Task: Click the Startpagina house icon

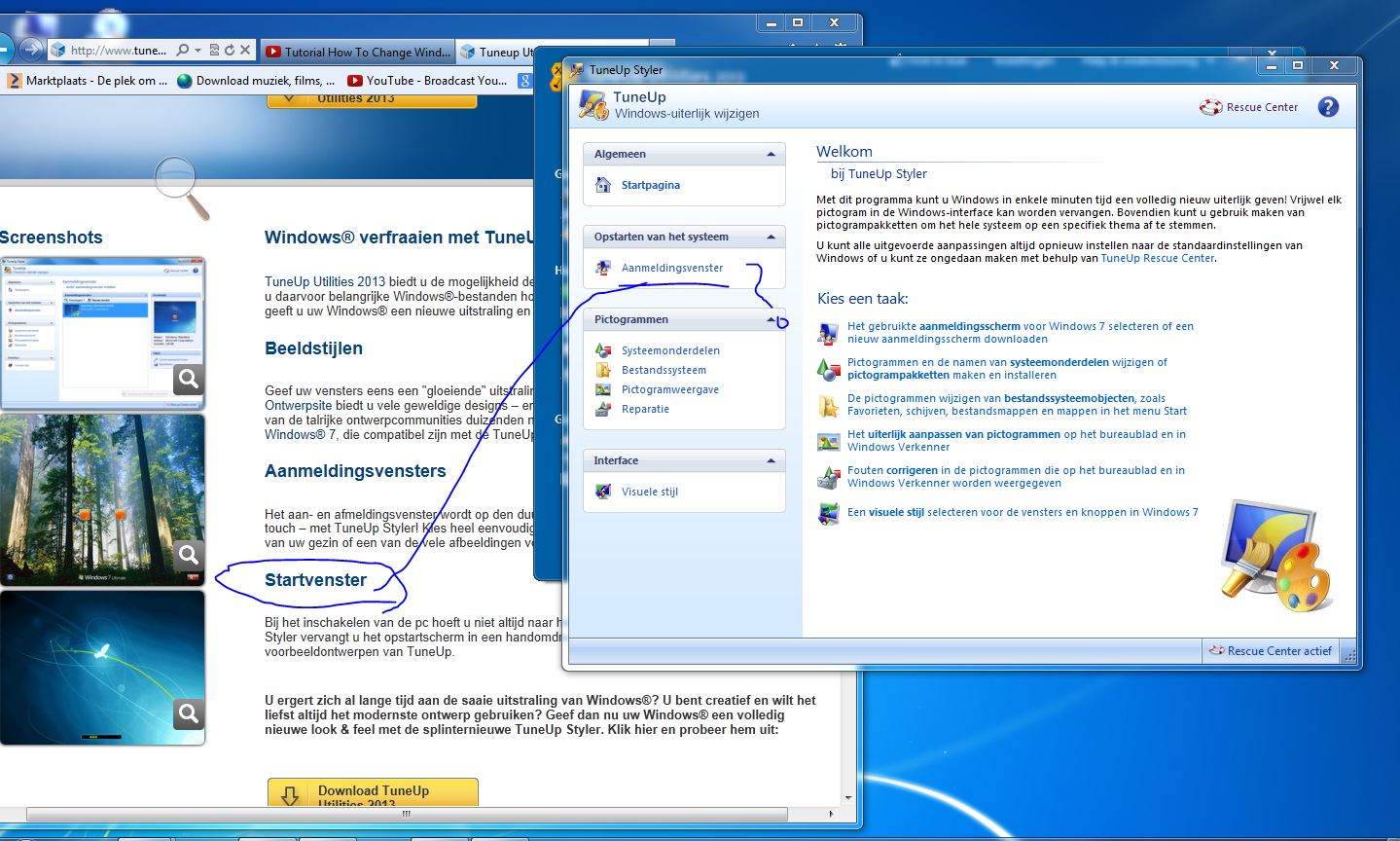Action: [x=603, y=185]
